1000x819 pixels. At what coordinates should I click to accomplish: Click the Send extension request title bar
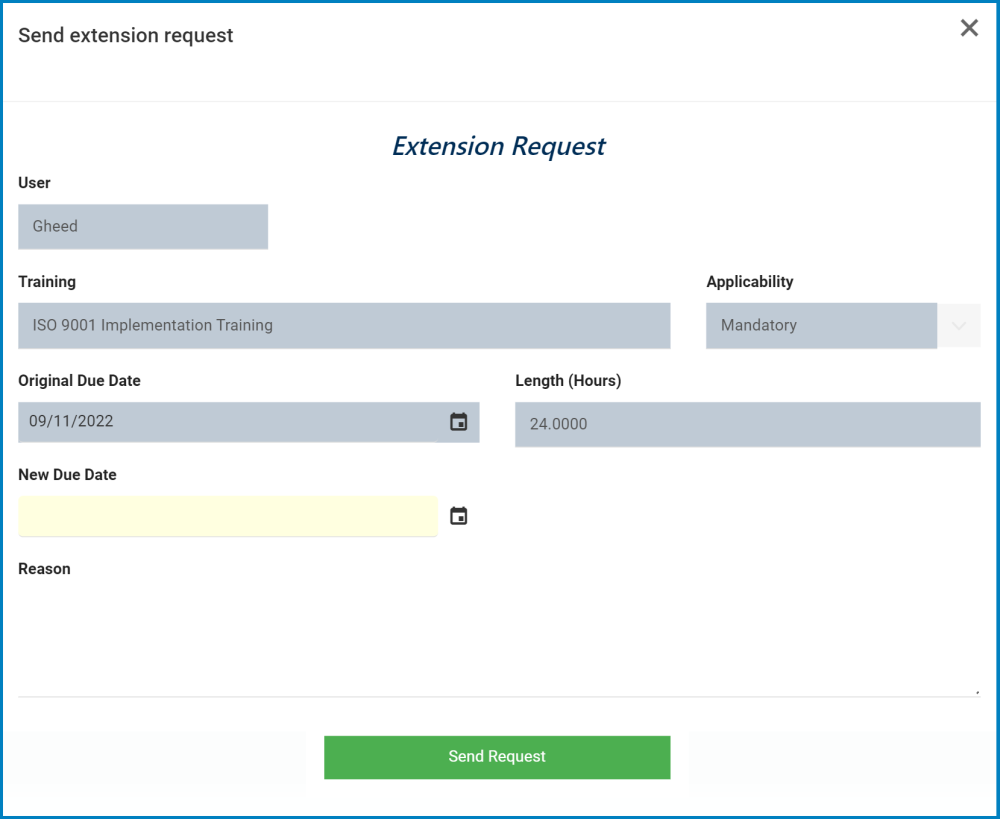point(125,35)
